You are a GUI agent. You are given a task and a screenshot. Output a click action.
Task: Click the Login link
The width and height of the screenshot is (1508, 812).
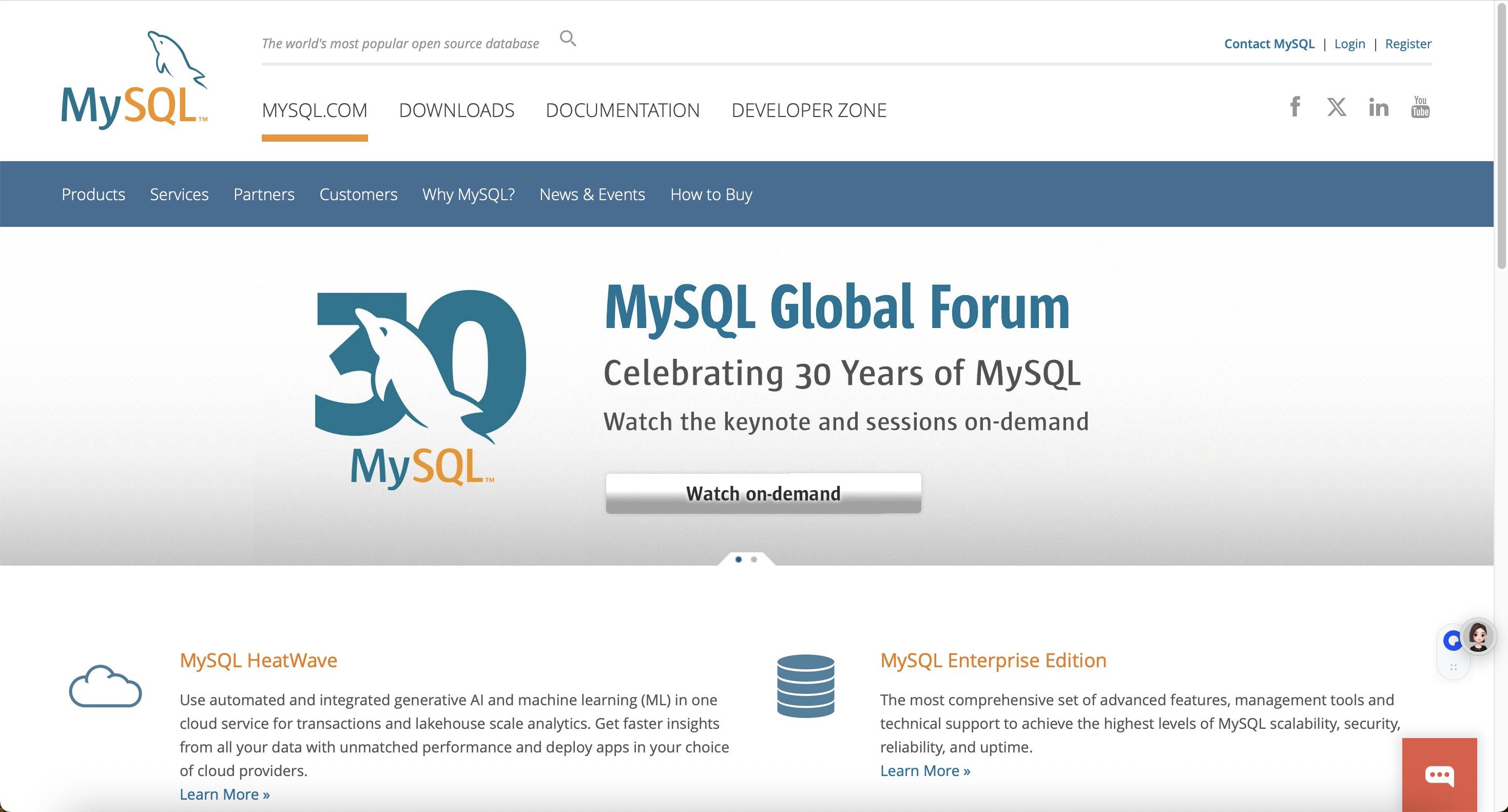1349,44
